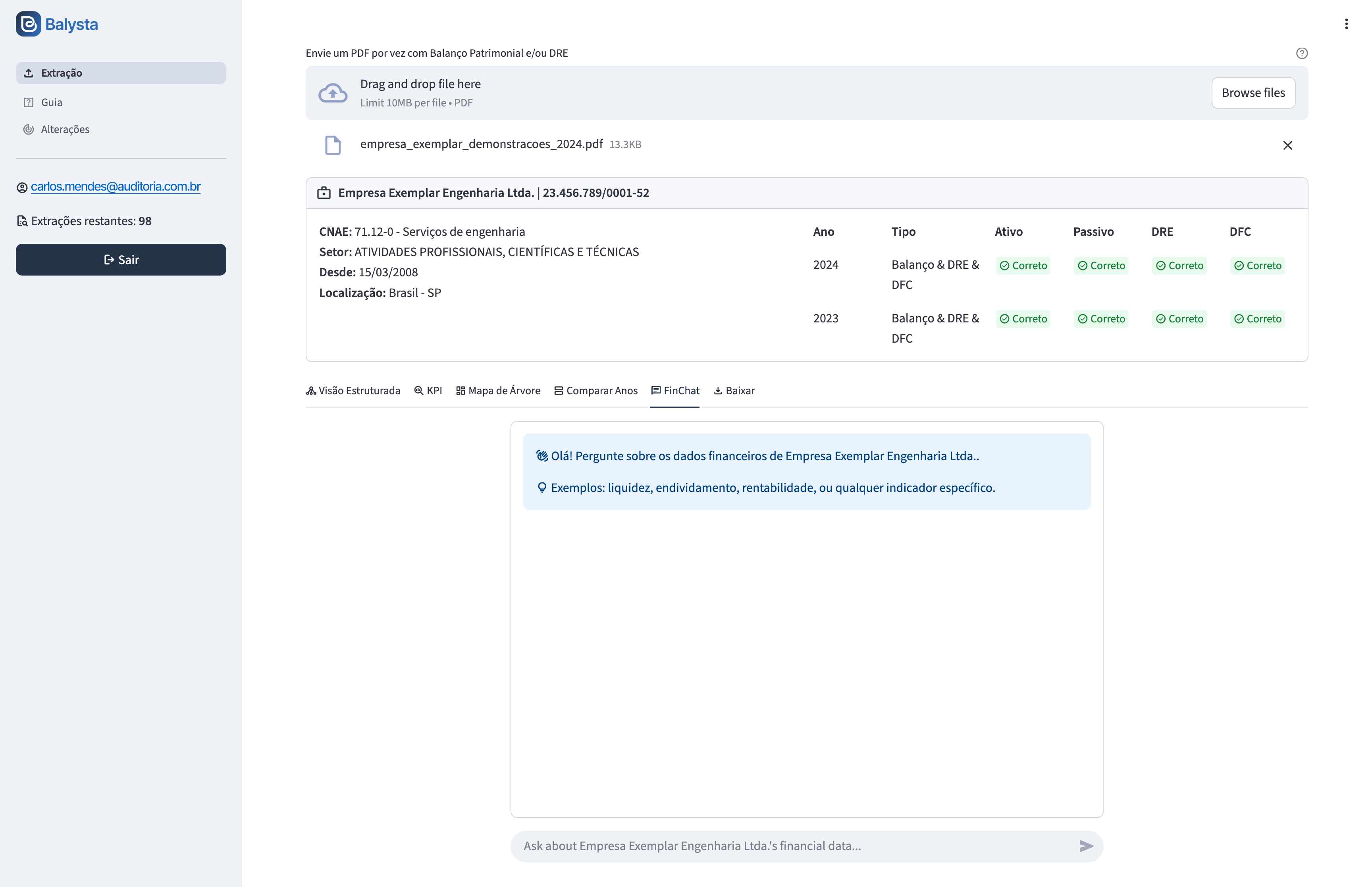Click the send message arrow icon
The width and height of the screenshot is (1372, 887).
[1086, 846]
